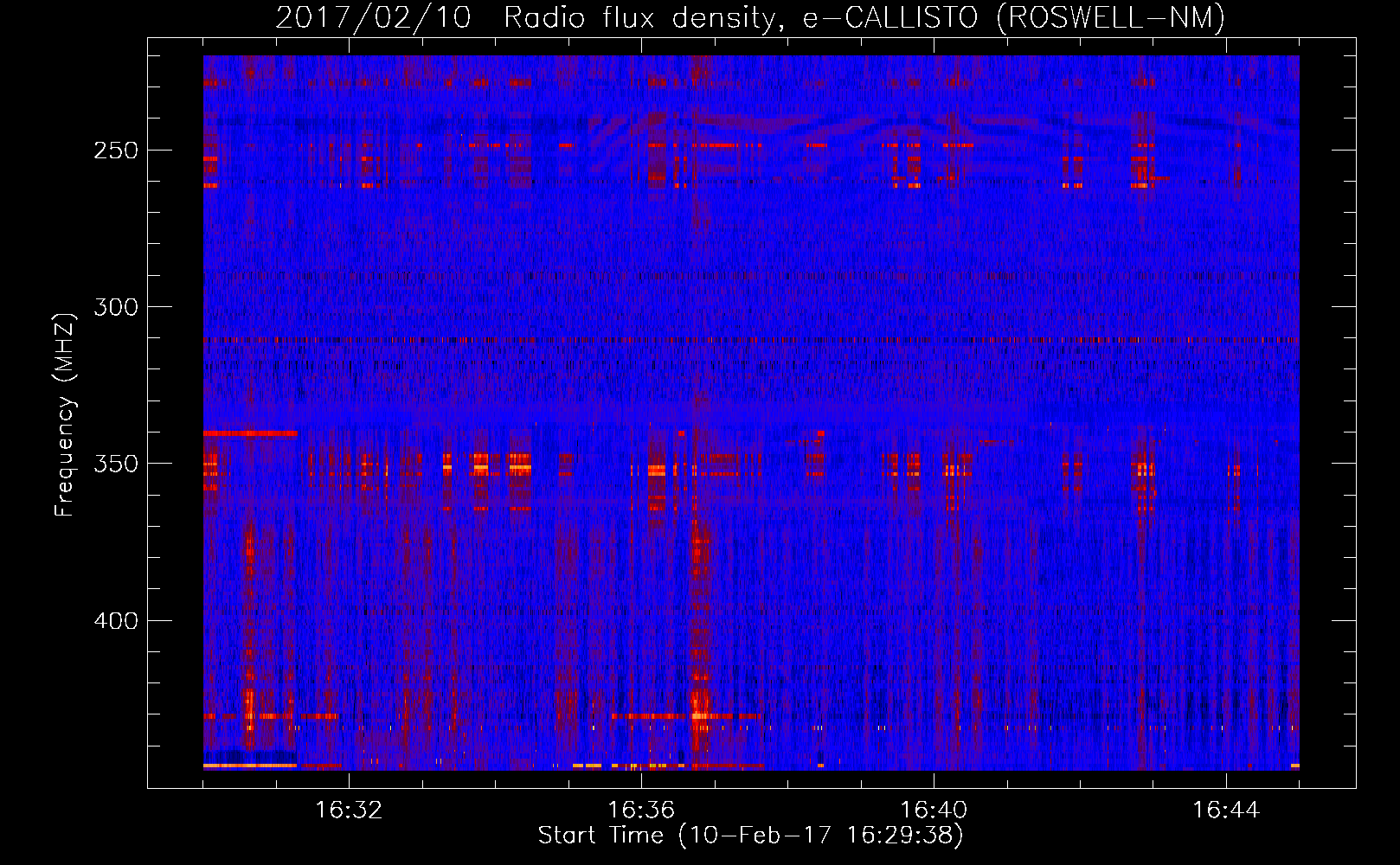This screenshot has height=865, width=1400.
Task: Click the 400 frequency tick label
Action: 116,621
